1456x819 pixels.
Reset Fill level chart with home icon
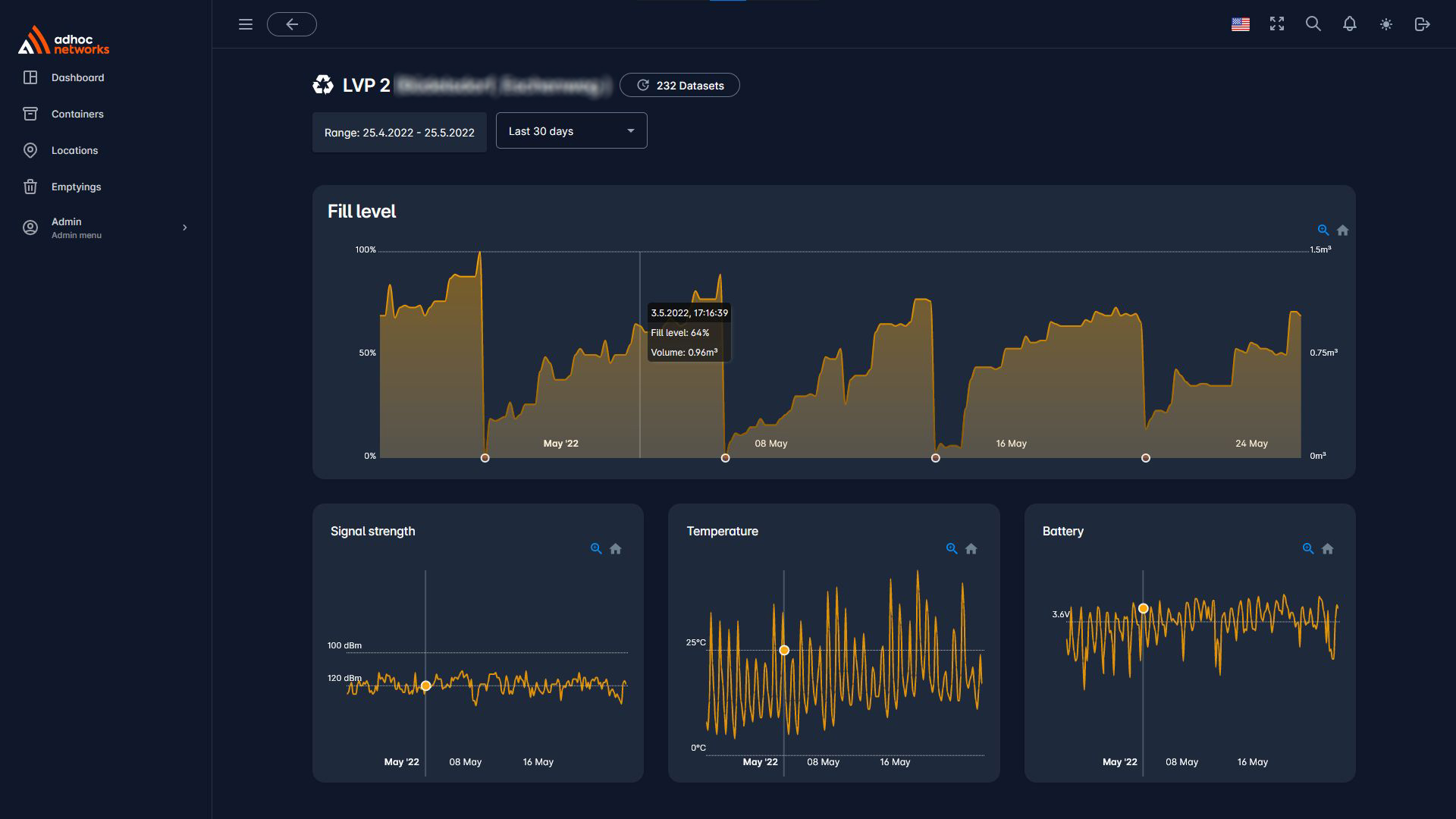1343,230
